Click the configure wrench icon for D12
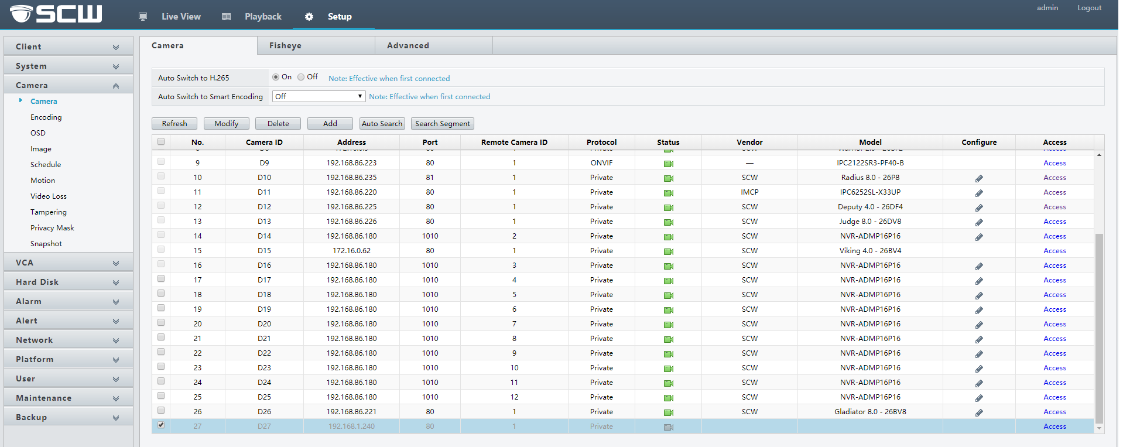Viewport: 1123px width, 447px height. click(979, 207)
